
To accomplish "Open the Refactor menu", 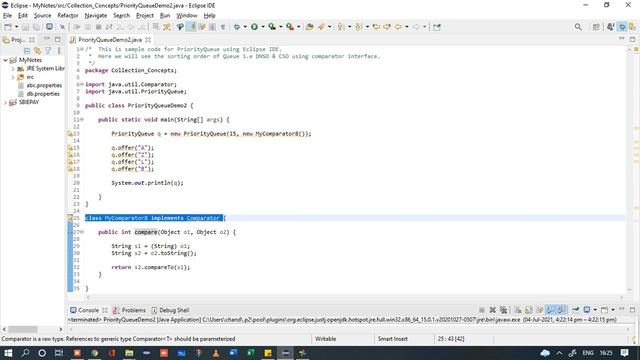I will click(68, 16).
